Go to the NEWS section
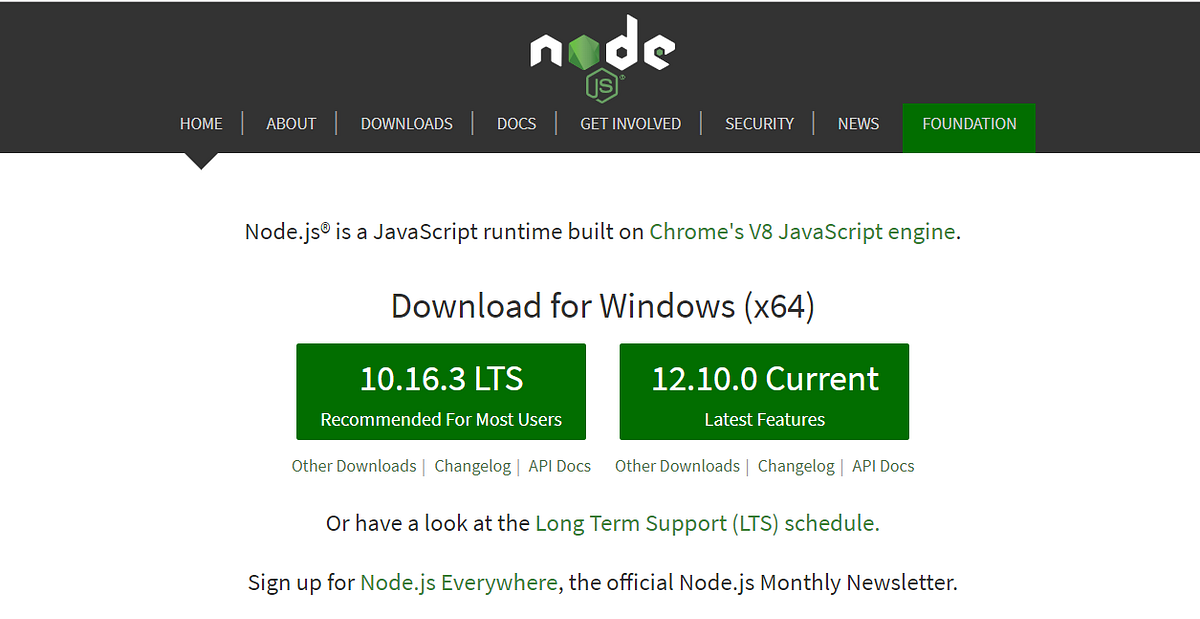The image size is (1200, 619). [x=859, y=124]
